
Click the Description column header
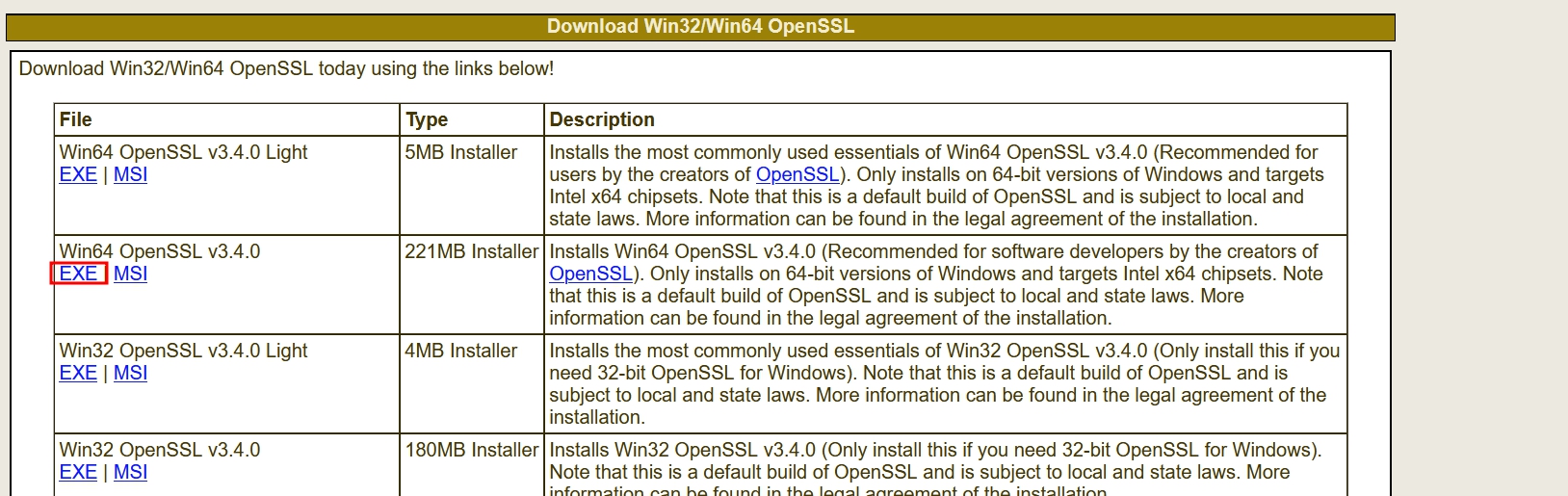[946, 119]
